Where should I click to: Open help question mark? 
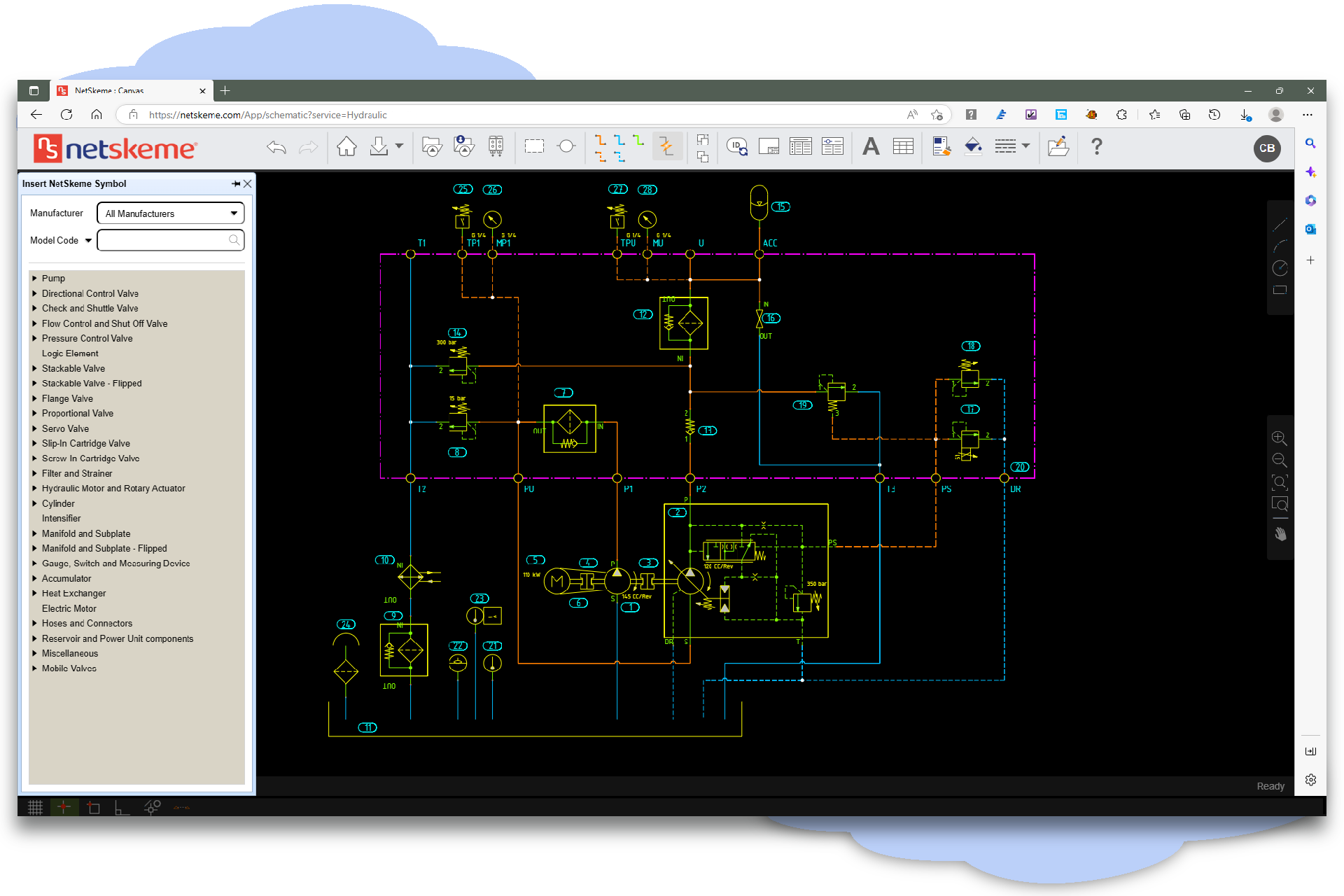point(1097,146)
